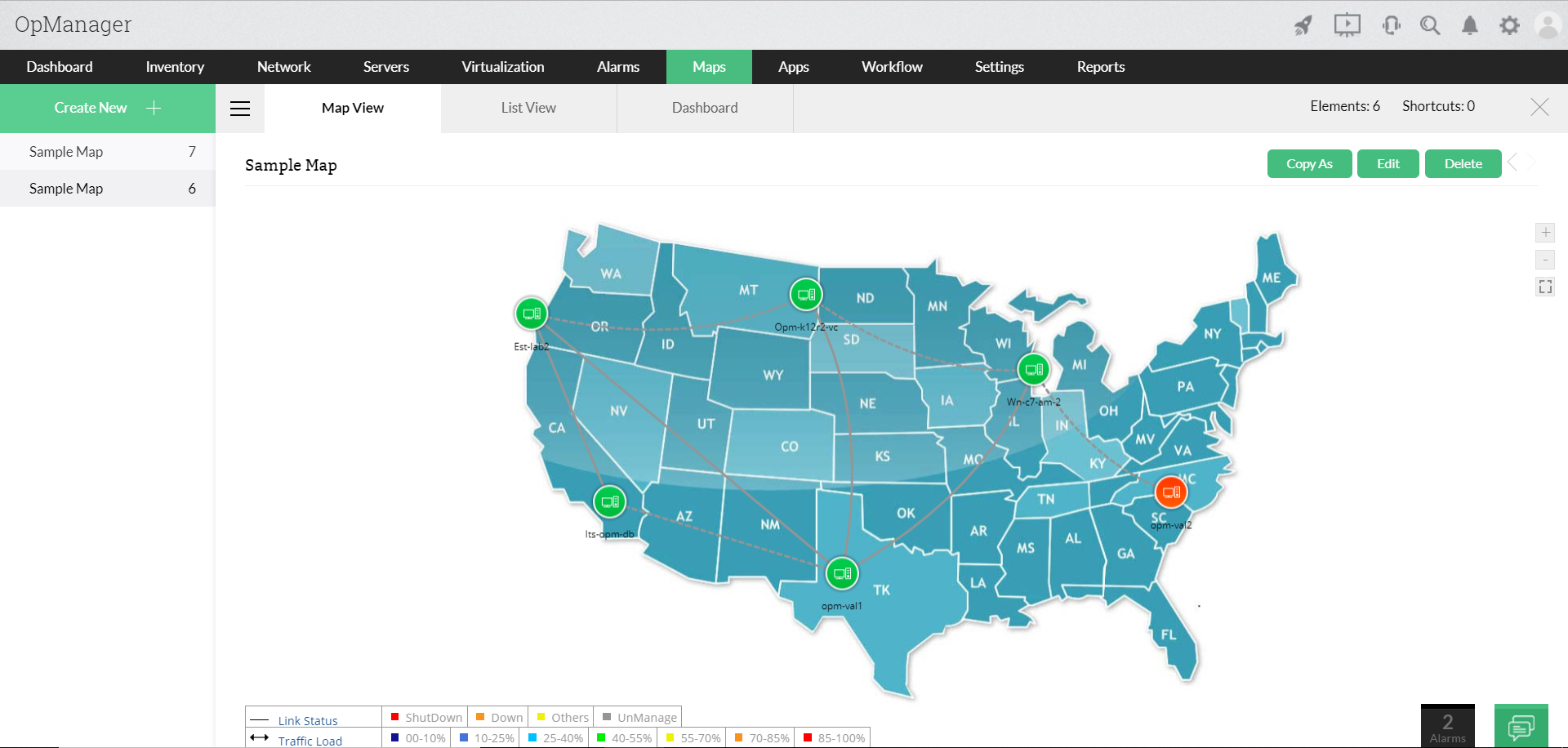This screenshot has height=748, width=1568.
Task: Open the 2 Alarms counter
Action: [1448, 726]
